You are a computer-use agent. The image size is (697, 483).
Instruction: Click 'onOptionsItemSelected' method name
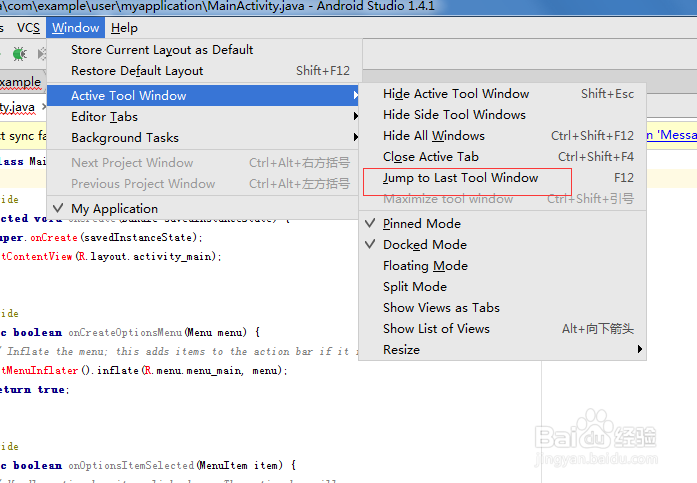coord(131,465)
